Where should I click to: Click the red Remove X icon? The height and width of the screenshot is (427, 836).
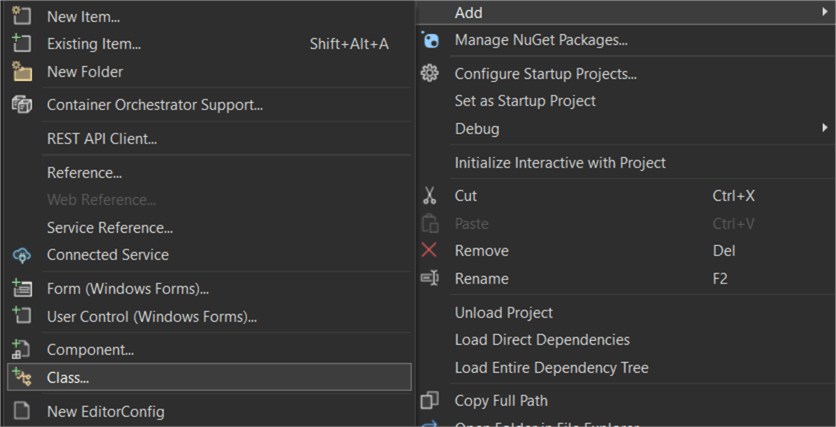[x=430, y=251]
